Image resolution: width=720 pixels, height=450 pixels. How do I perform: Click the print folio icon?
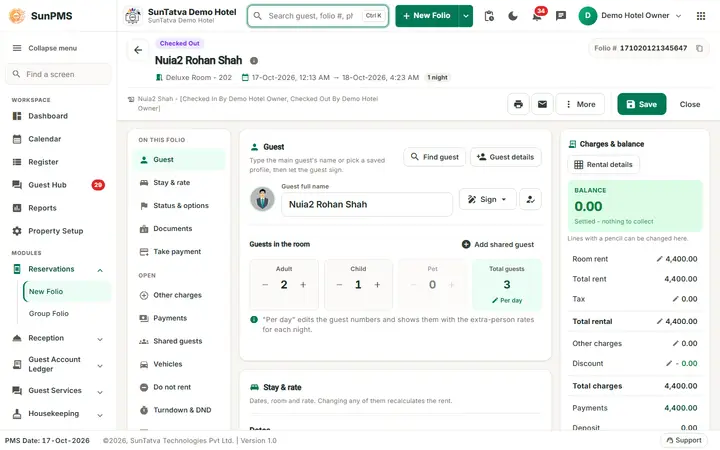click(x=518, y=104)
